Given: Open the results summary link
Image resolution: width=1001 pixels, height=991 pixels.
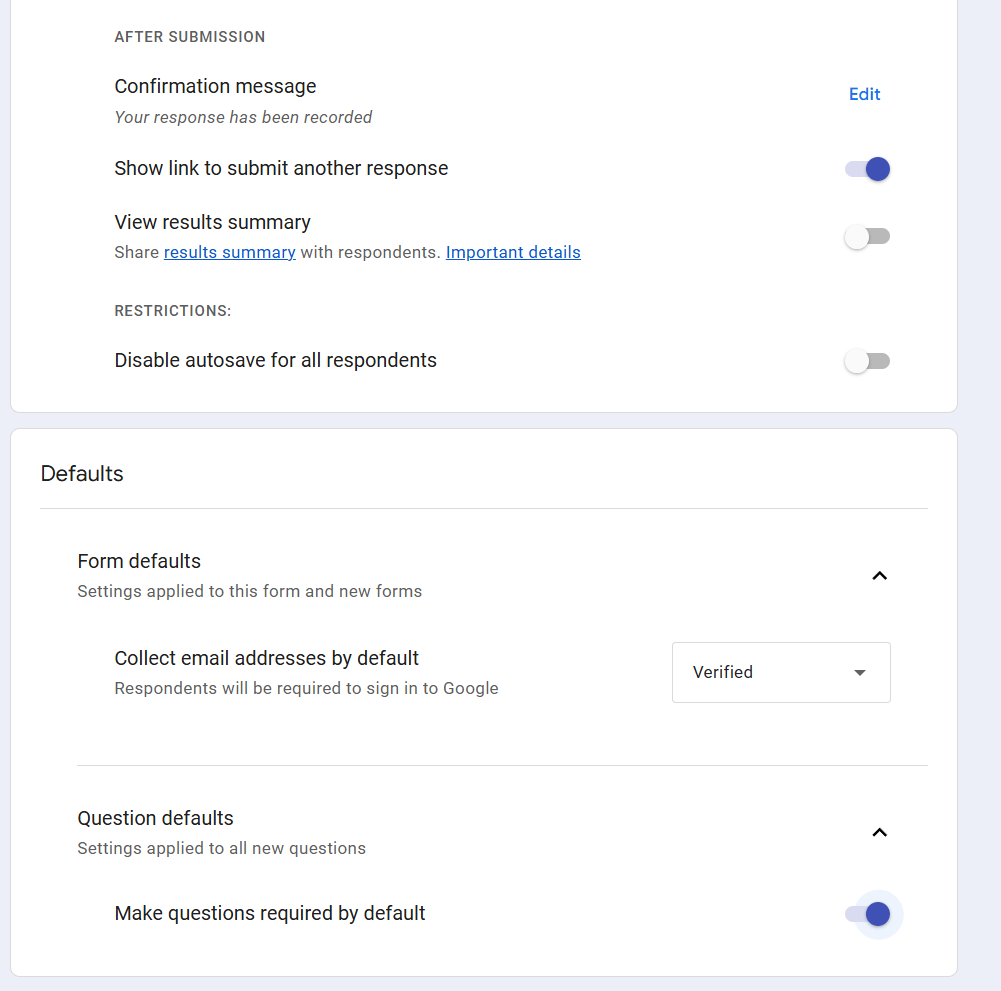Looking at the screenshot, I should pyautogui.click(x=229, y=252).
